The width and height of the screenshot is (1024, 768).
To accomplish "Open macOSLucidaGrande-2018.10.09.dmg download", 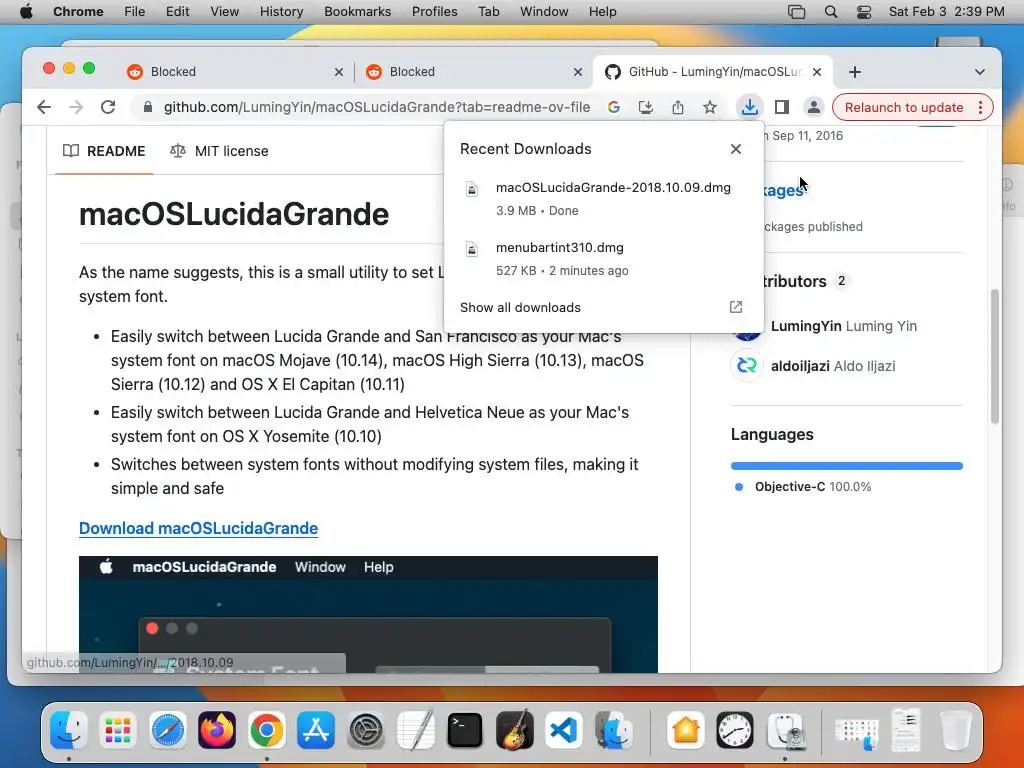I will pyautogui.click(x=603, y=199).
